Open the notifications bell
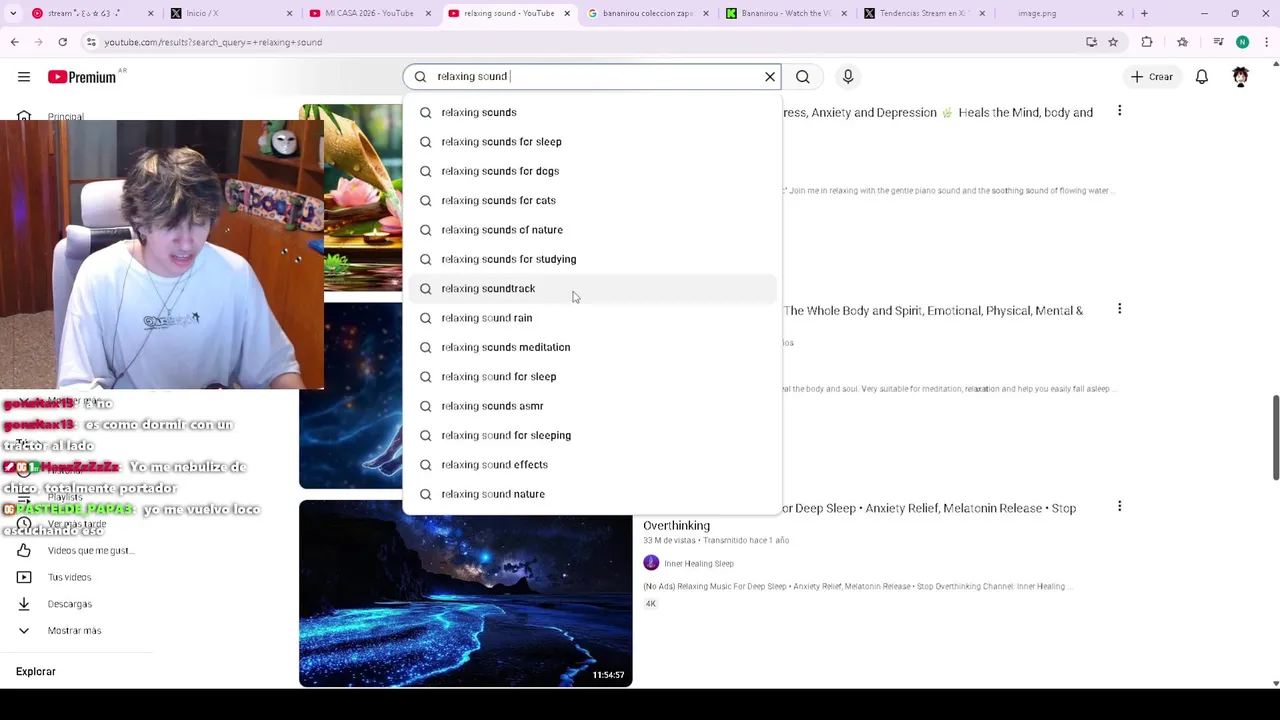 pos(1202,77)
